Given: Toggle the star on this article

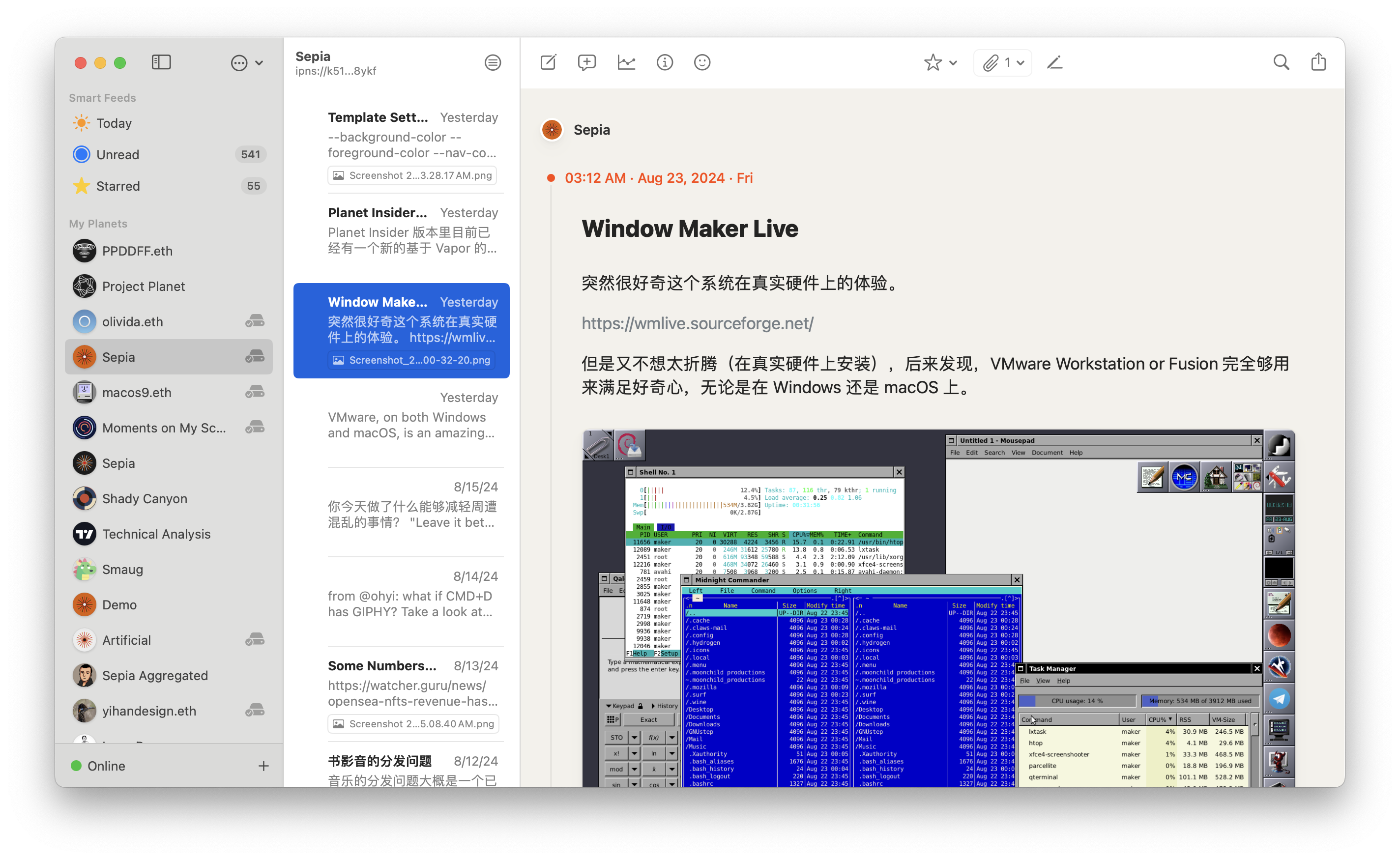Looking at the screenshot, I should click(x=933, y=62).
